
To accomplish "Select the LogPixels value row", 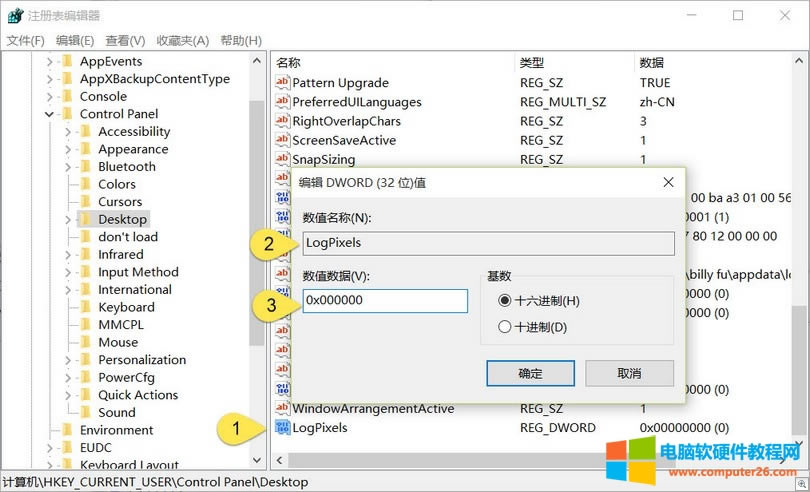I will (532, 427).
